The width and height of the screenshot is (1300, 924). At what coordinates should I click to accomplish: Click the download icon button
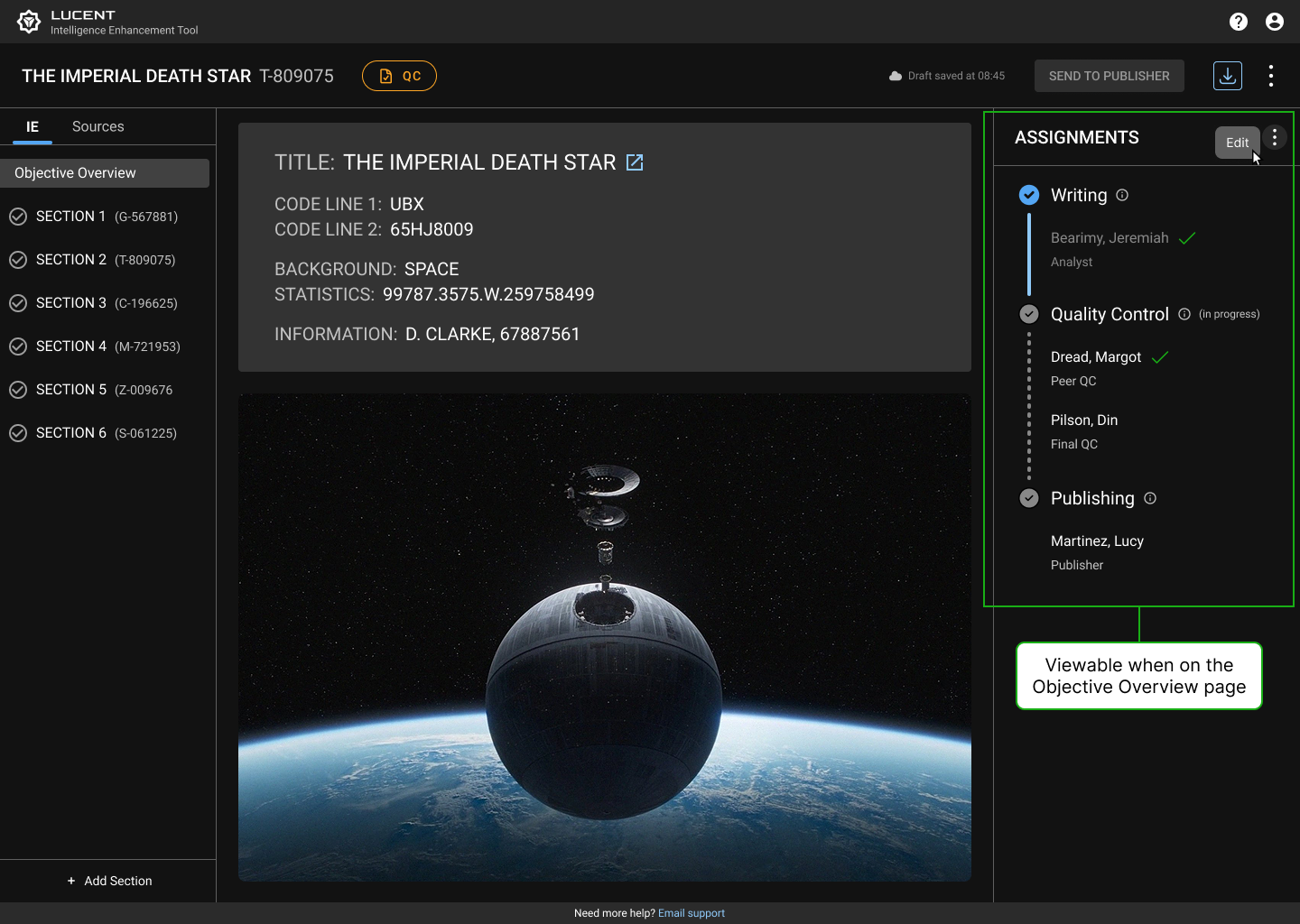(1228, 76)
